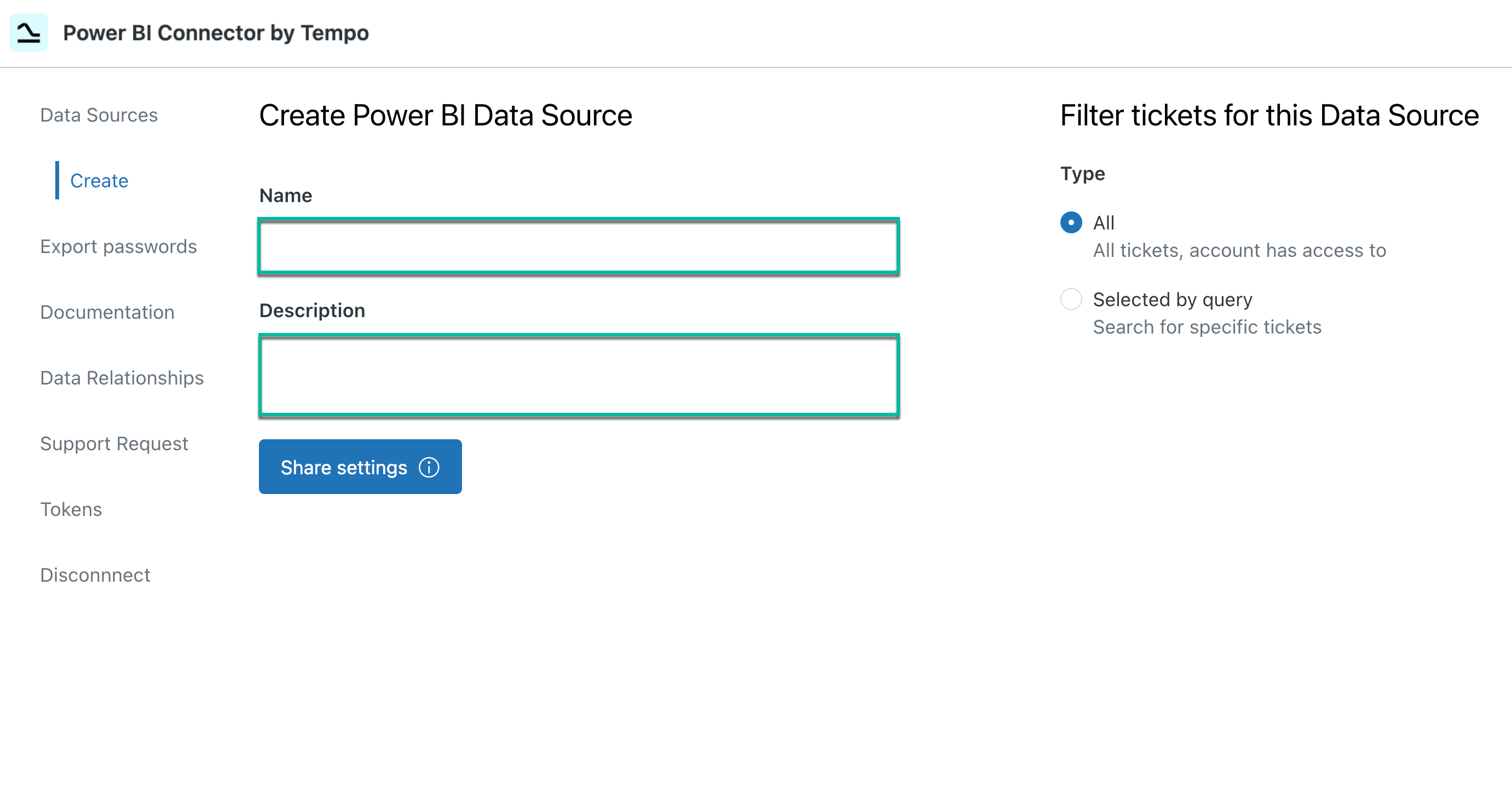Switch to the Create page
The width and height of the screenshot is (1512, 792).
pyautogui.click(x=98, y=181)
